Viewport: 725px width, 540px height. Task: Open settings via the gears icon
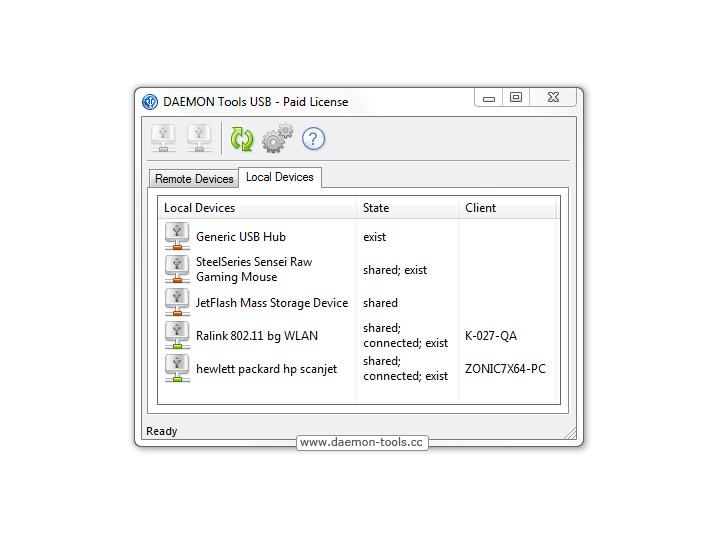coord(277,138)
